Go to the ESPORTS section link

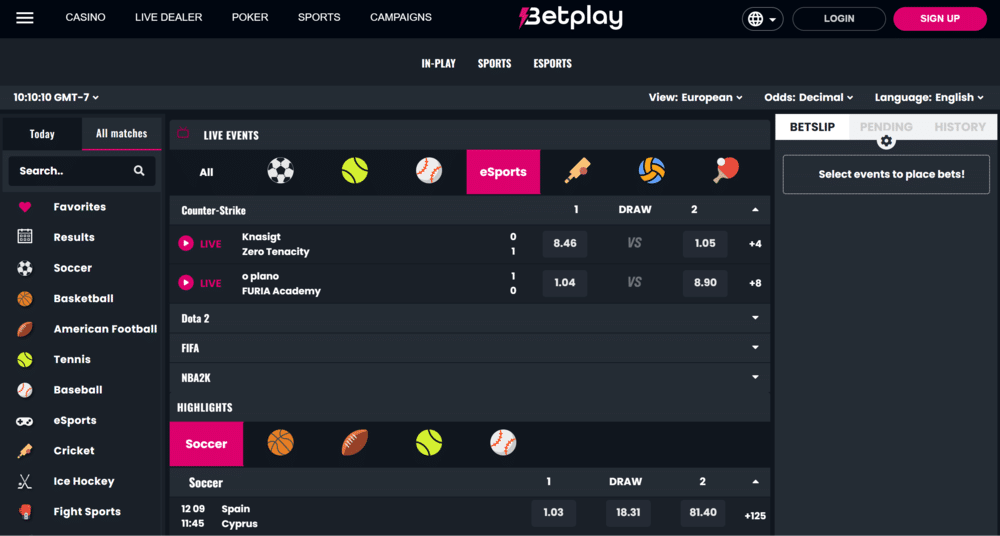pos(552,64)
